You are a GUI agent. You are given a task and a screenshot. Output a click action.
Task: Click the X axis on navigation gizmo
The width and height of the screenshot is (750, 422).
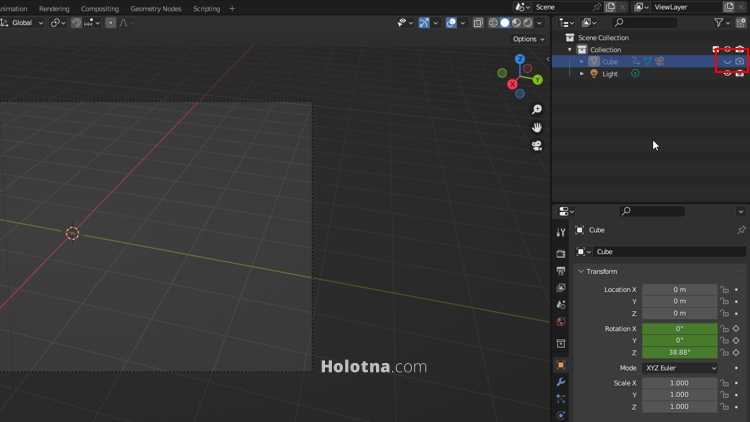[x=512, y=84]
